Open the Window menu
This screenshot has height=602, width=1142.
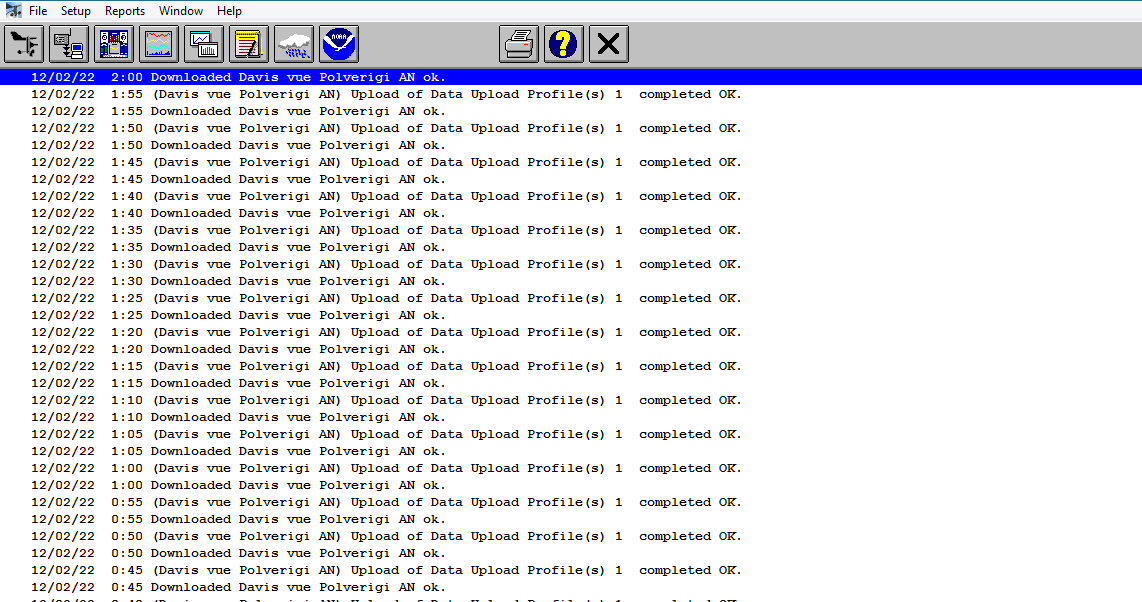181,11
